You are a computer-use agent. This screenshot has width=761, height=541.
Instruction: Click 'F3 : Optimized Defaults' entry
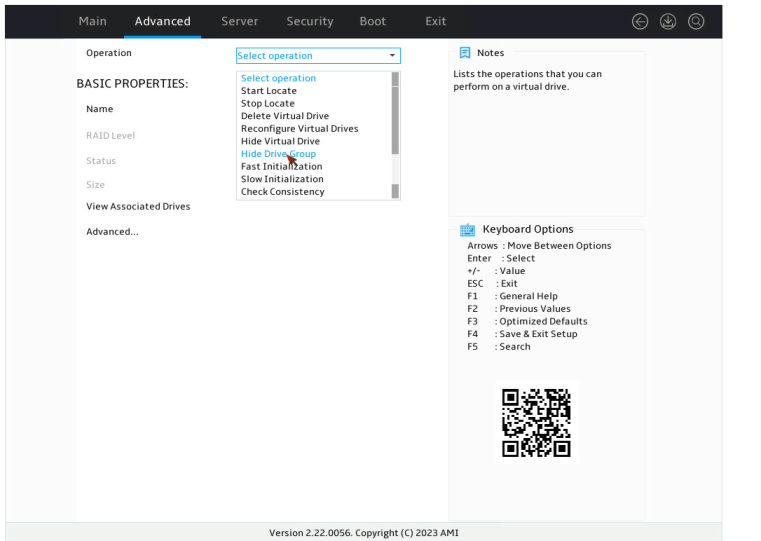[527, 321]
